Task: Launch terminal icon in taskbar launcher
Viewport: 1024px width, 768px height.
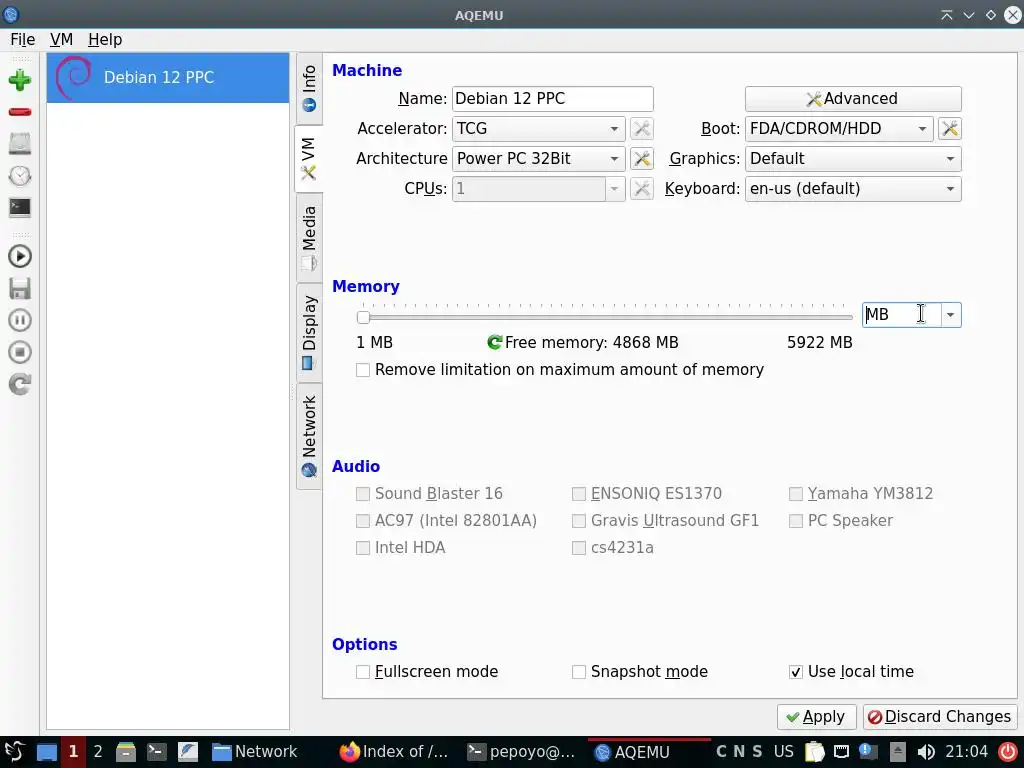Action: pos(157,752)
